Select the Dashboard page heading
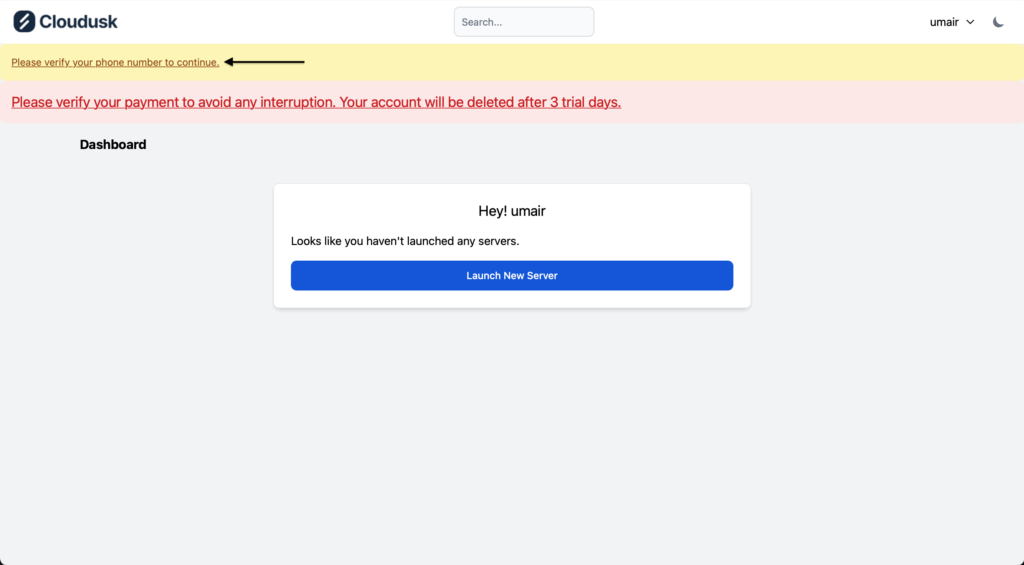Screen dimensions: 1024x565 pos(113,145)
